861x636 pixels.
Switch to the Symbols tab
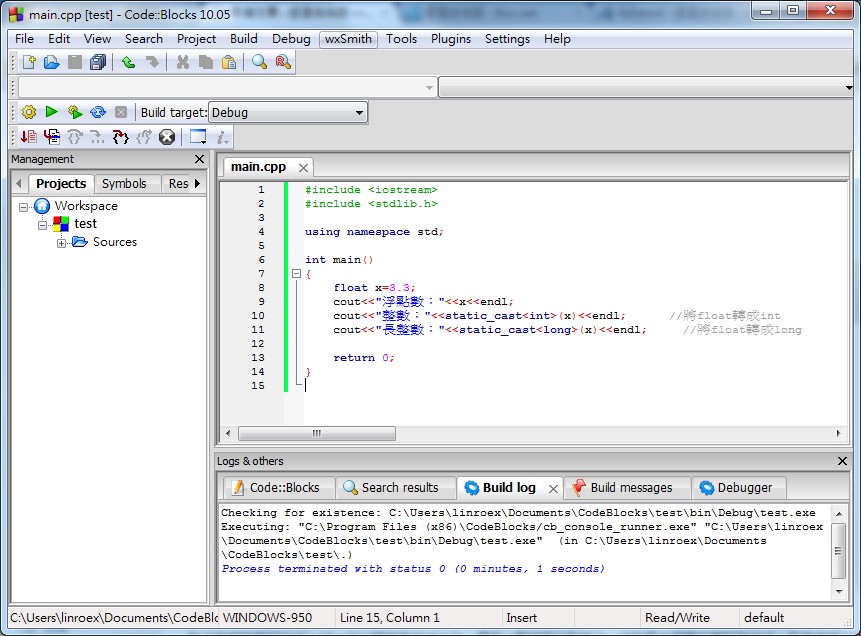124,183
